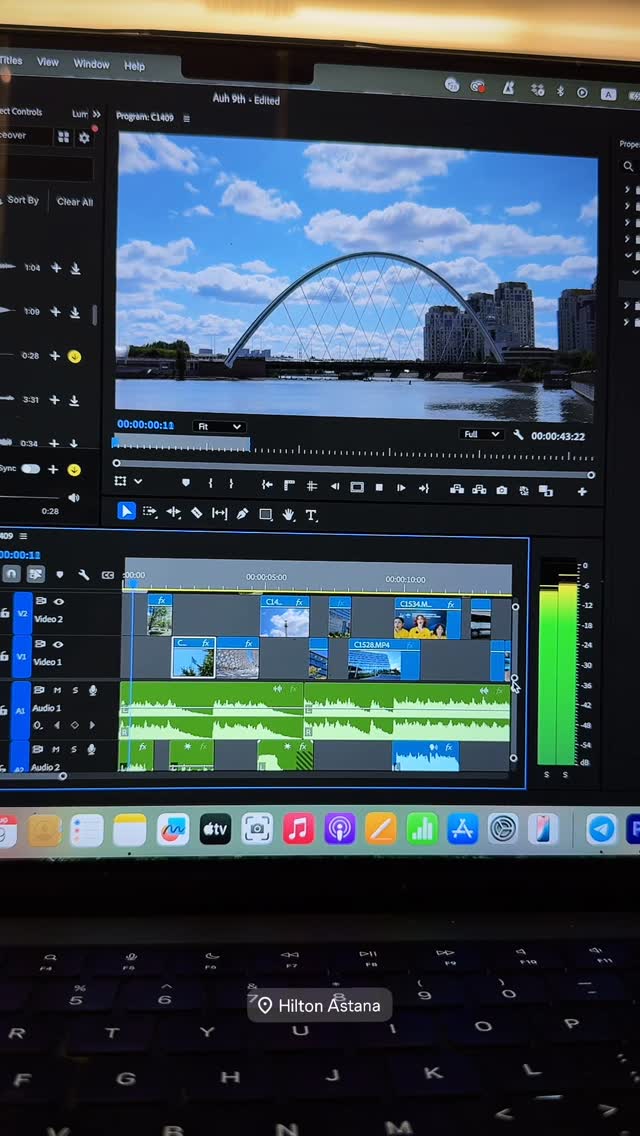Open App Store from the dock
This screenshot has height=1136, width=640.
tap(462, 829)
